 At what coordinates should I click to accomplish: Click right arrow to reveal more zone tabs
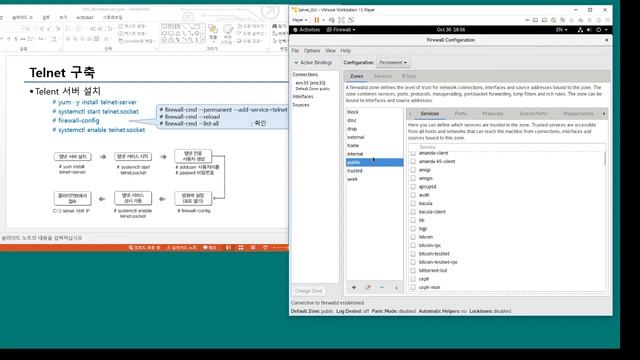point(604,113)
